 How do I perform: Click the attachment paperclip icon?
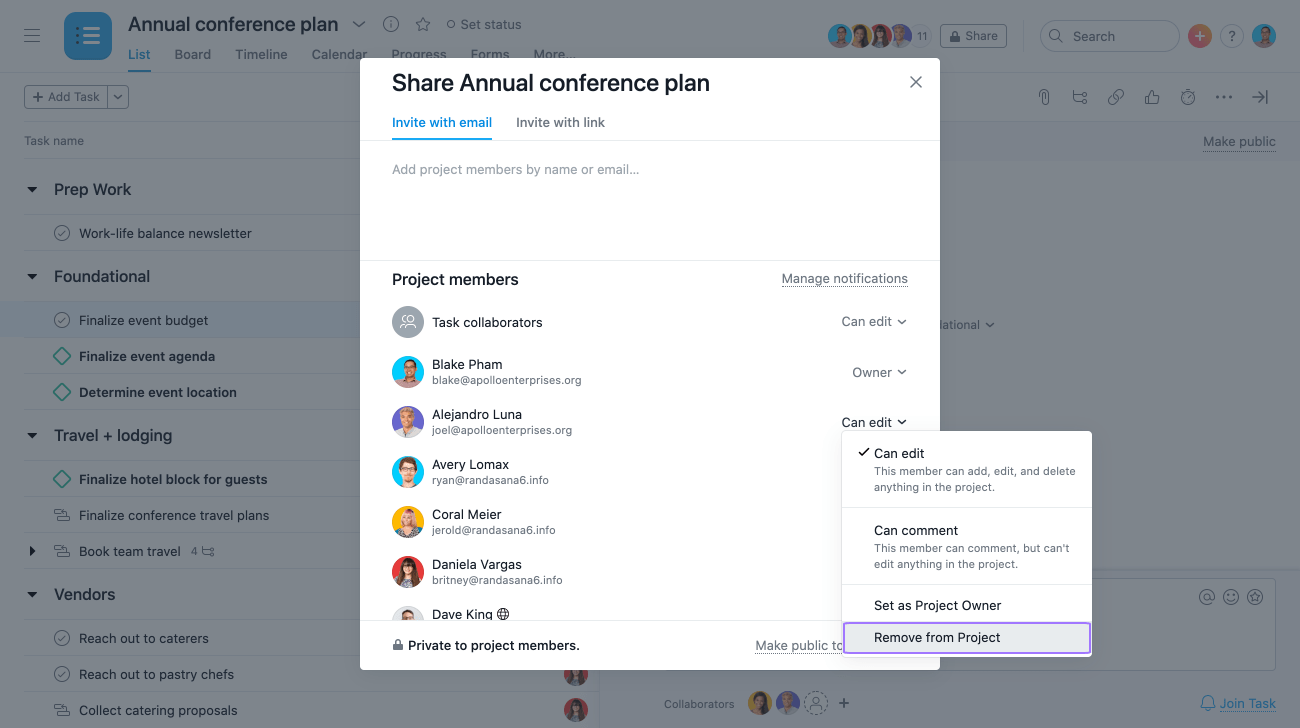pos(1044,97)
